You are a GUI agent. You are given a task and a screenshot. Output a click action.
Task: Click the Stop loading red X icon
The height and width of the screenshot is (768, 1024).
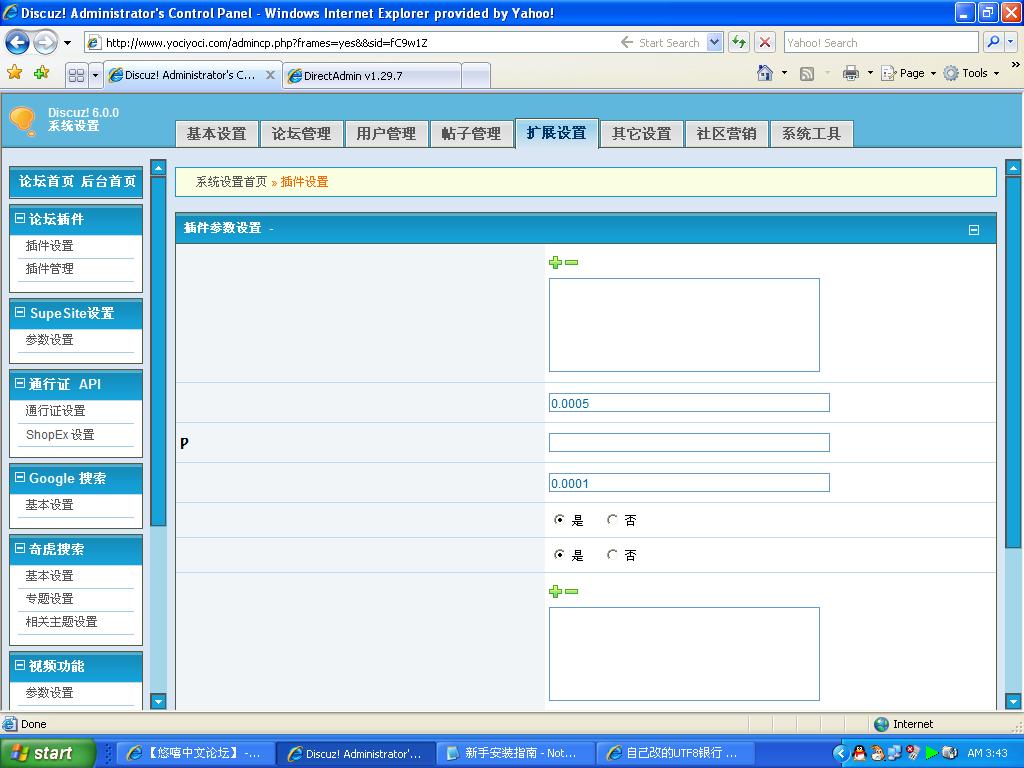765,42
